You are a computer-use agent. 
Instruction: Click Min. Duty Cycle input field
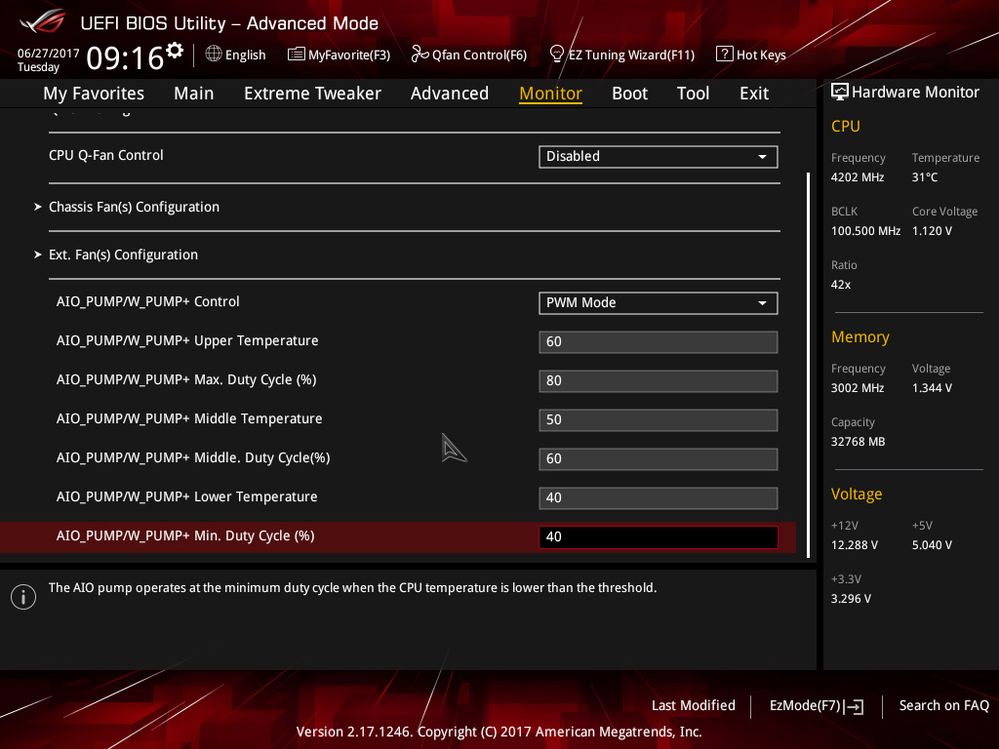[658, 537]
